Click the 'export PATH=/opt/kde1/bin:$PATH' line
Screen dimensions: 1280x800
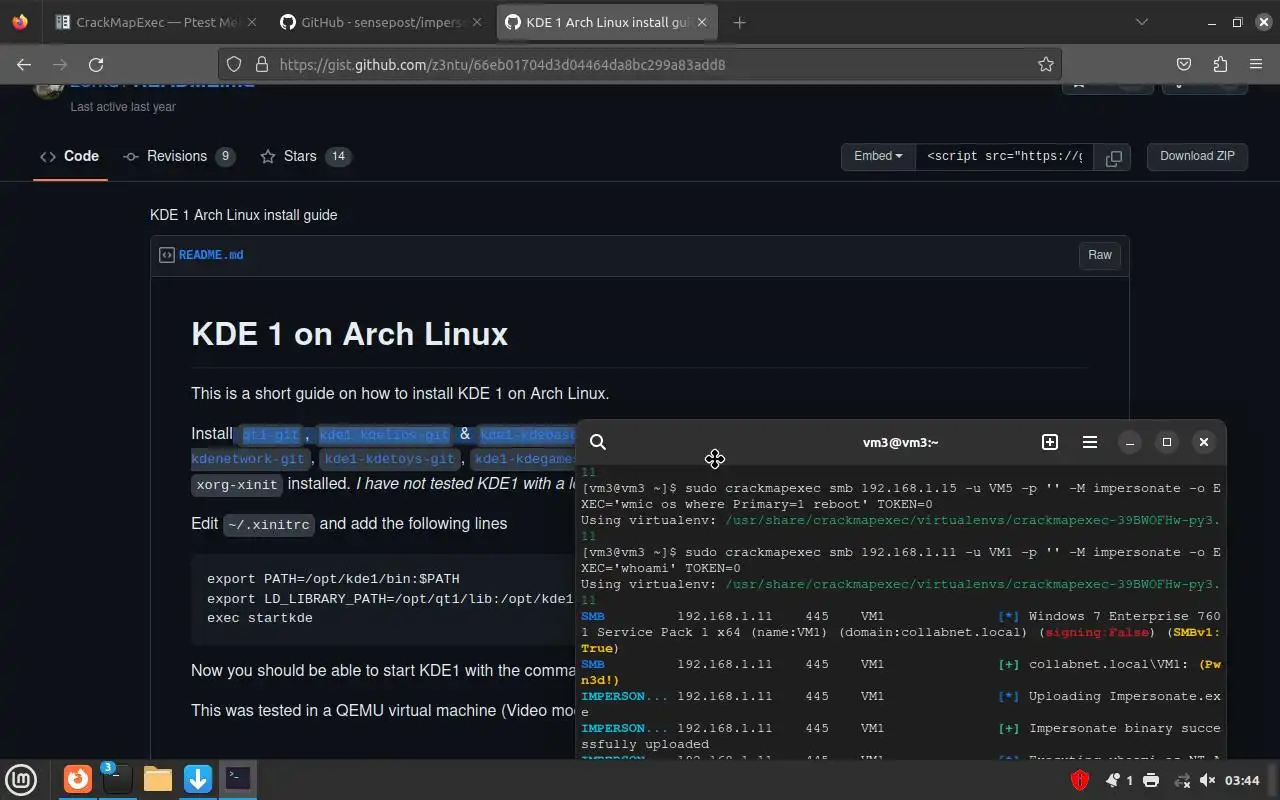click(x=333, y=579)
